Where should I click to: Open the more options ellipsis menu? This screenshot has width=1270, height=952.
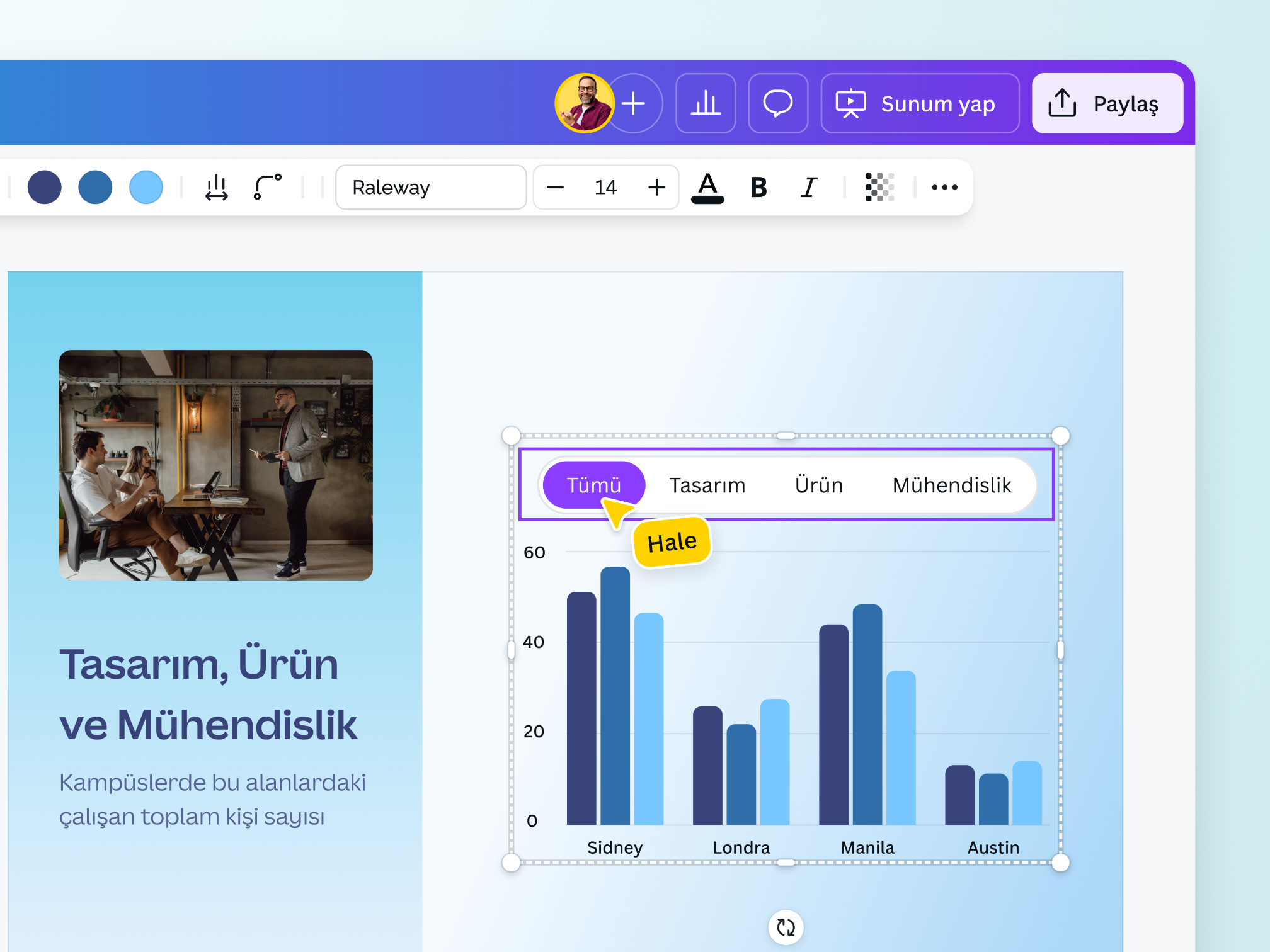pyautogui.click(x=944, y=187)
